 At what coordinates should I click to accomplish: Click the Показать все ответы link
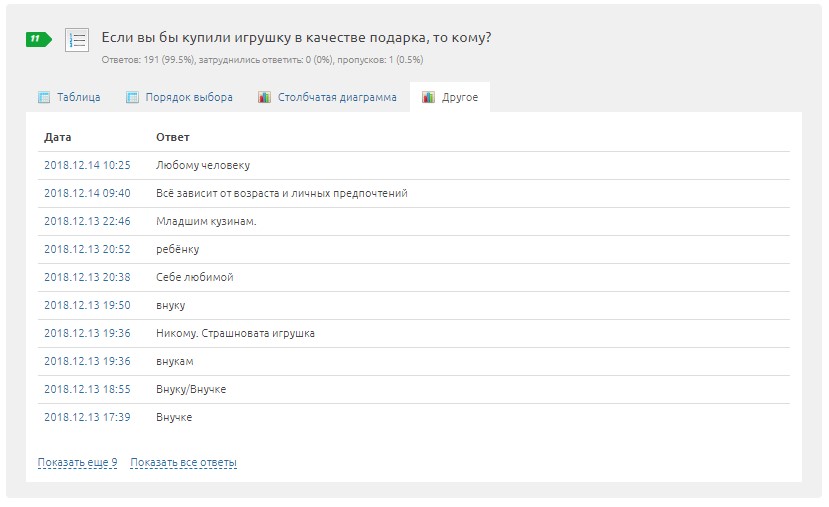pyautogui.click(x=183, y=463)
